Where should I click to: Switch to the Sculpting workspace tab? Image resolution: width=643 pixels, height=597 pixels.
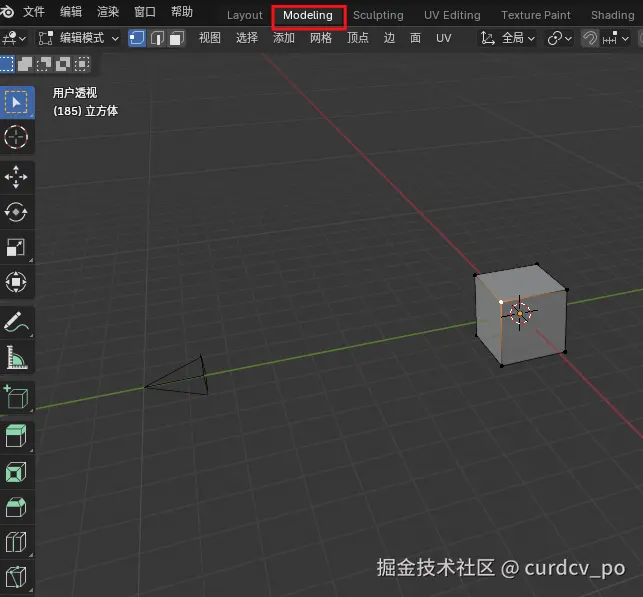378,15
